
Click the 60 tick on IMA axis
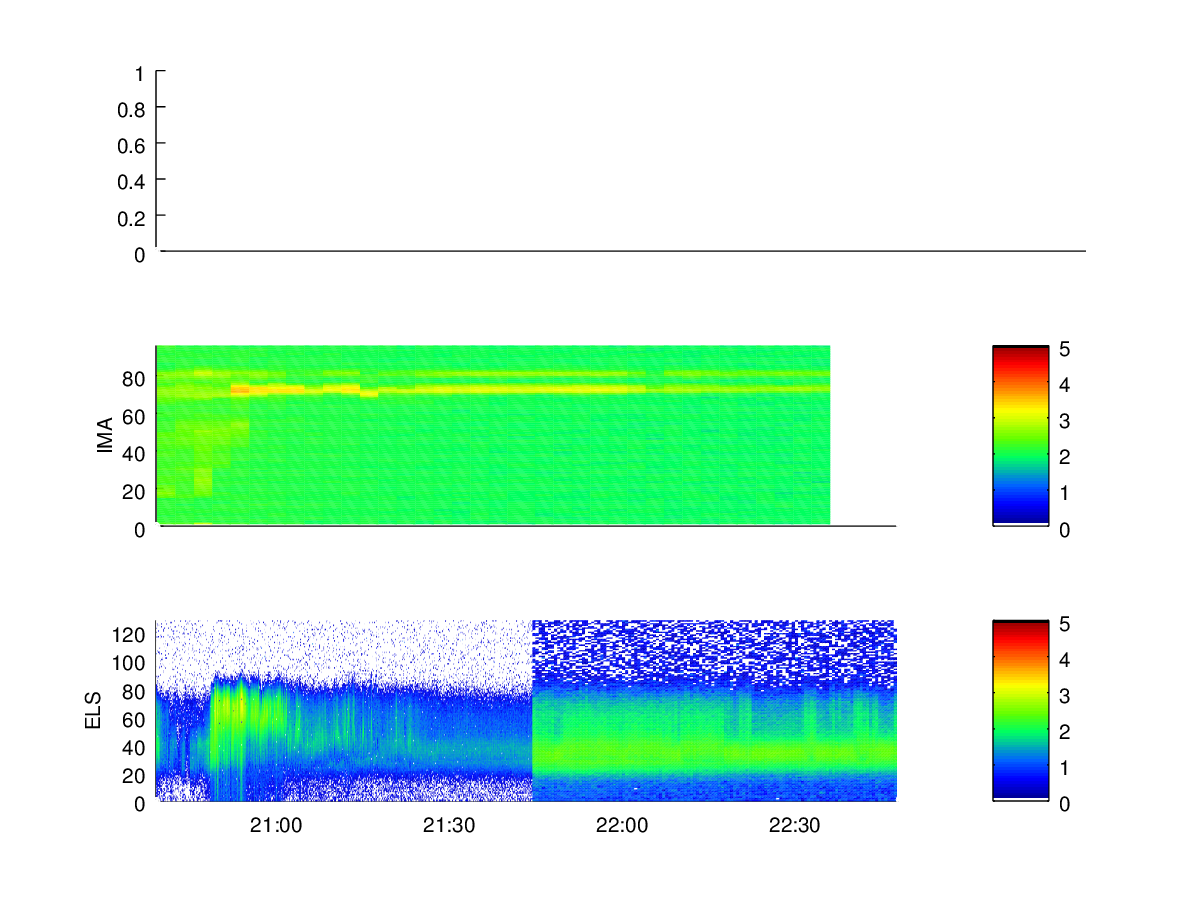tap(135, 416)
